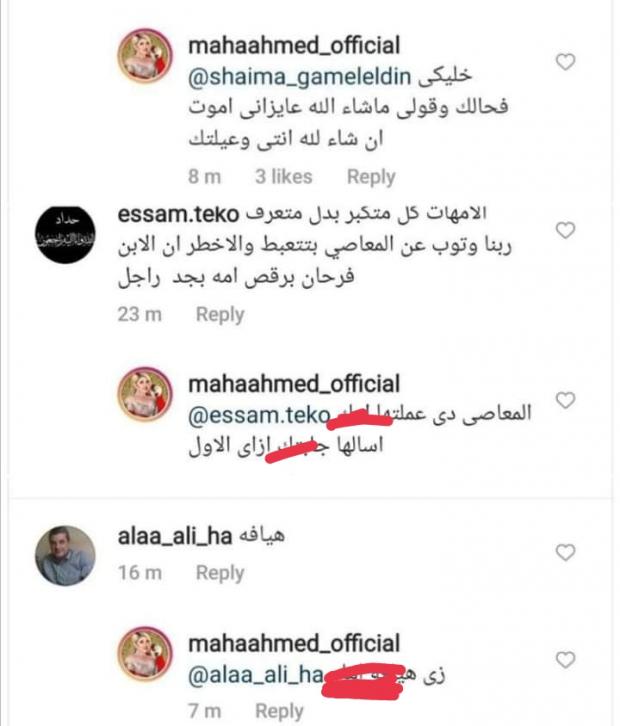Open essam.teko username in comment
Image resolution: width=620 pixels, height=726 pixels.
pyautogui.click(x=178, y=214)
